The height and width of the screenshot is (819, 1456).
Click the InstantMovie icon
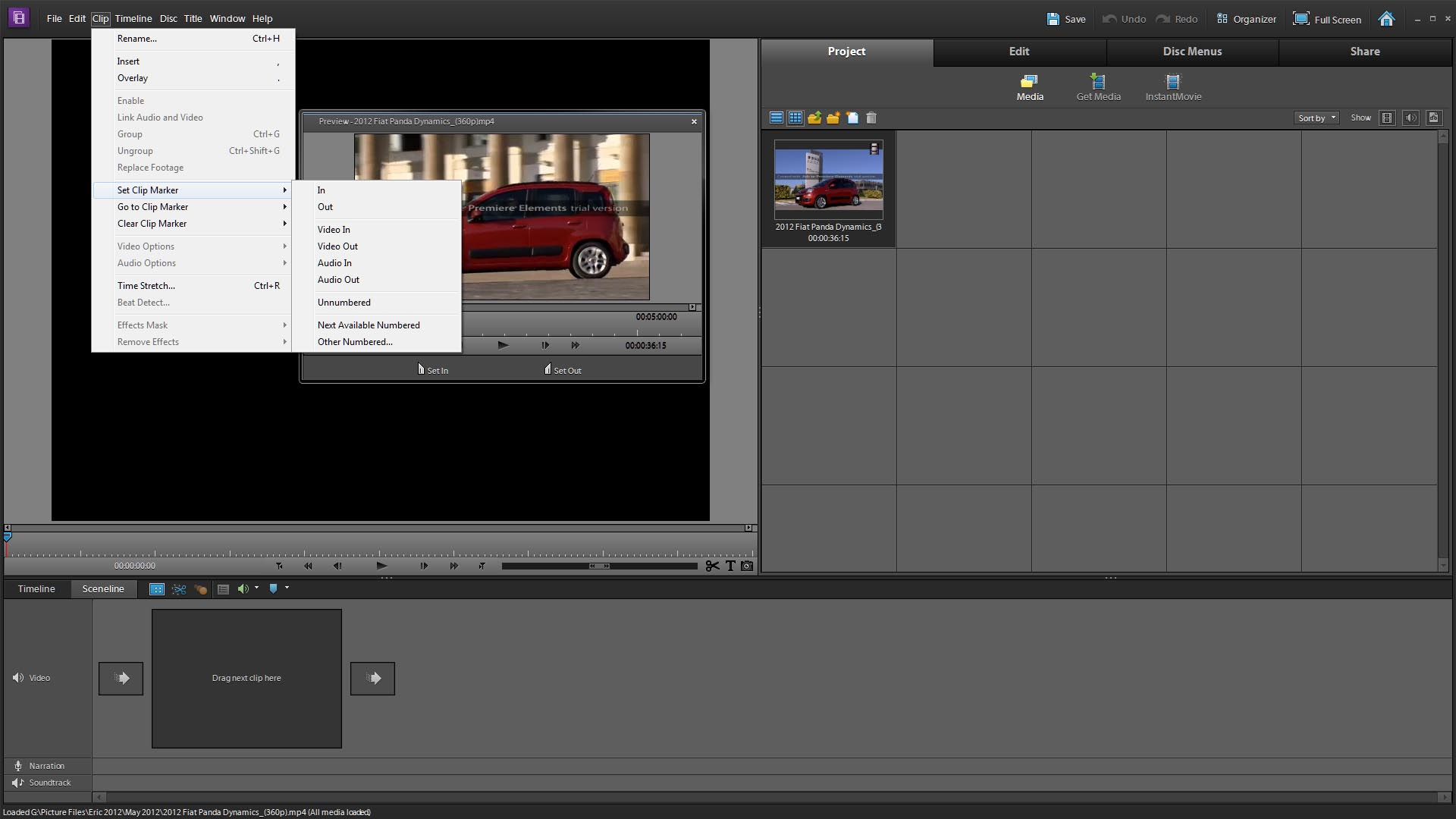click(1172, 87)
